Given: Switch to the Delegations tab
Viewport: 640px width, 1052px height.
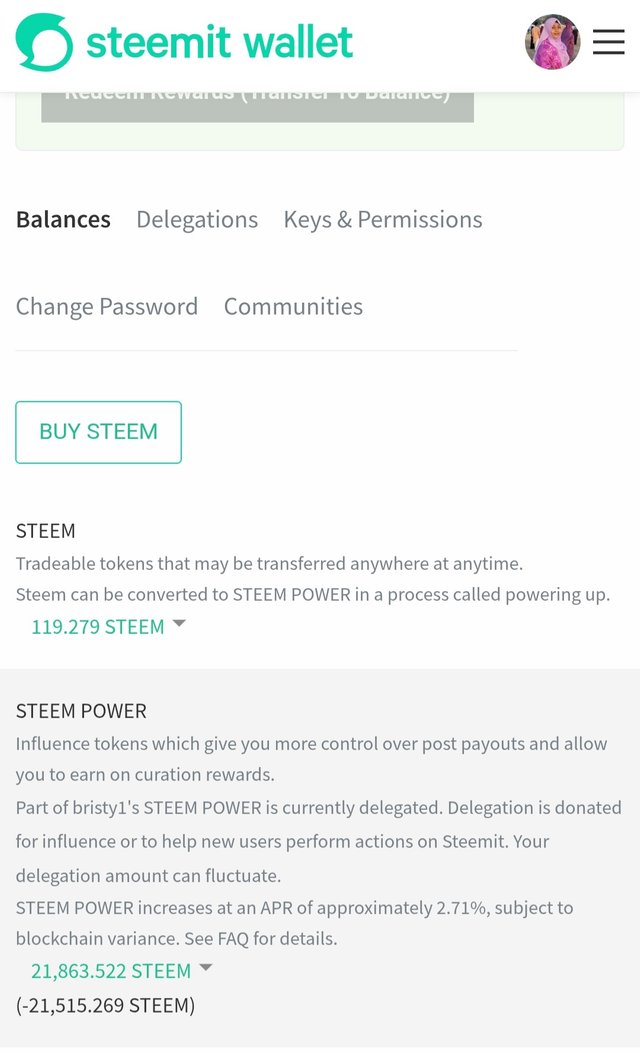Looking at the screenshot, I should pyautogui.click(x=197, y=219).
